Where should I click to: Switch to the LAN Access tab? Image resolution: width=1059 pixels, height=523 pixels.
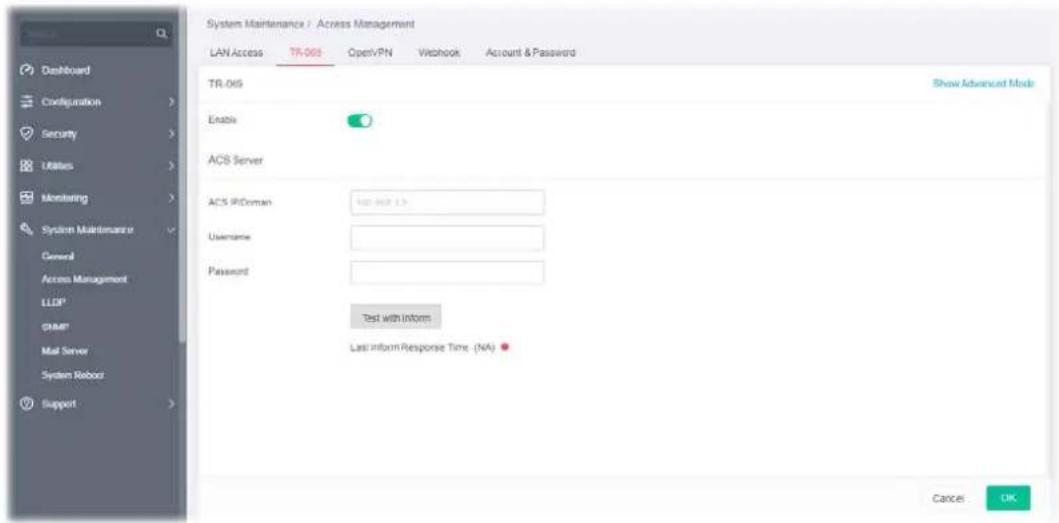(236, 53)
